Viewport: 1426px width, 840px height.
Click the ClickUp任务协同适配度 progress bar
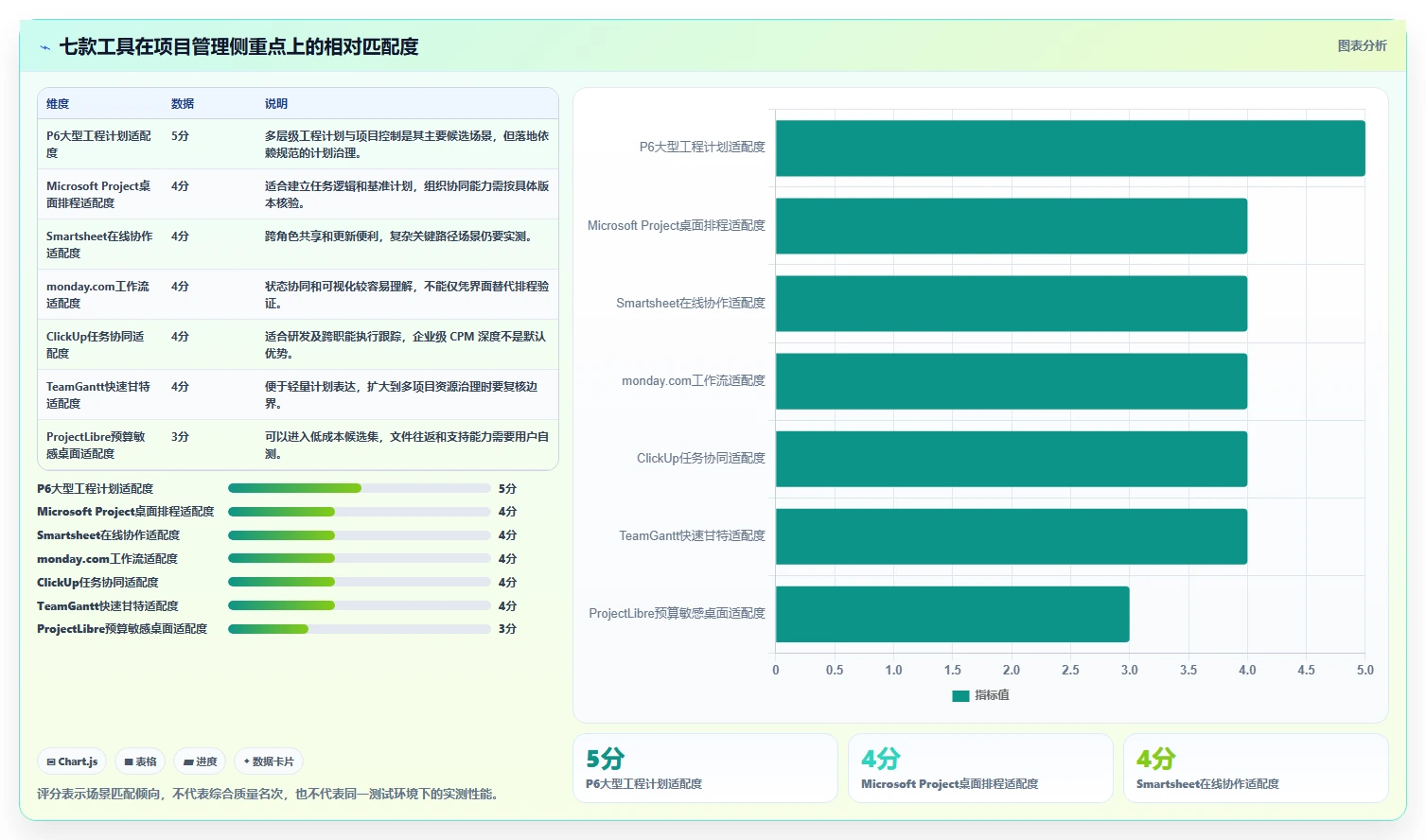coord(360,582)
